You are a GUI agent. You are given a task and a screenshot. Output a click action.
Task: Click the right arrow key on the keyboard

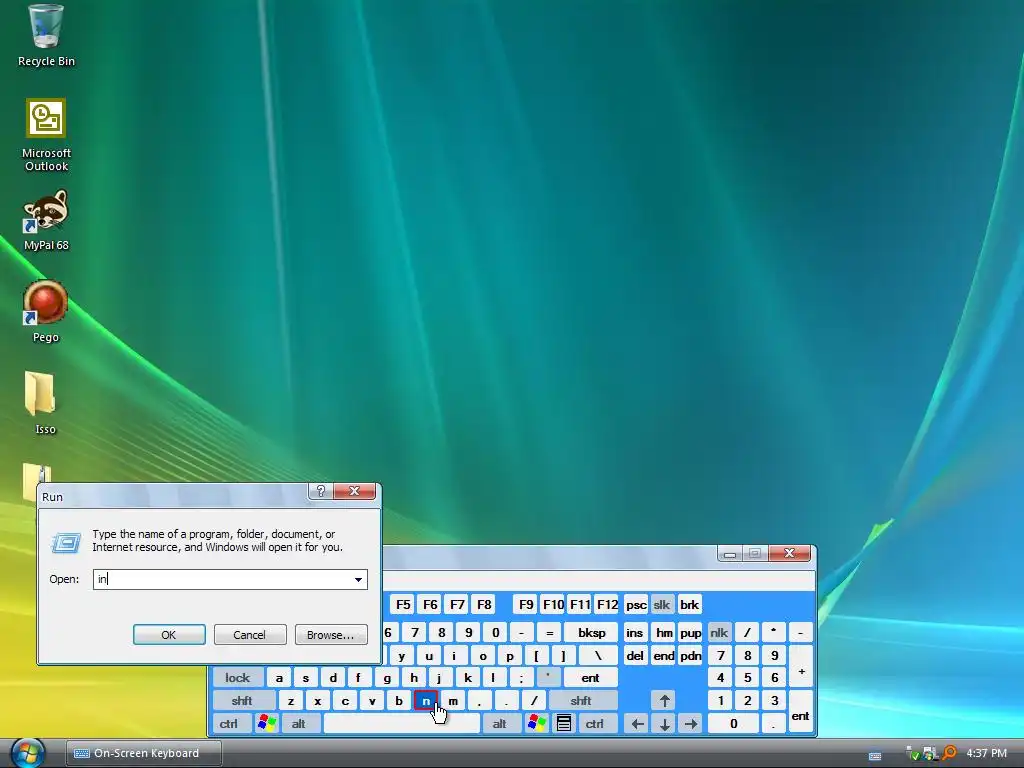tap(691, 724)
